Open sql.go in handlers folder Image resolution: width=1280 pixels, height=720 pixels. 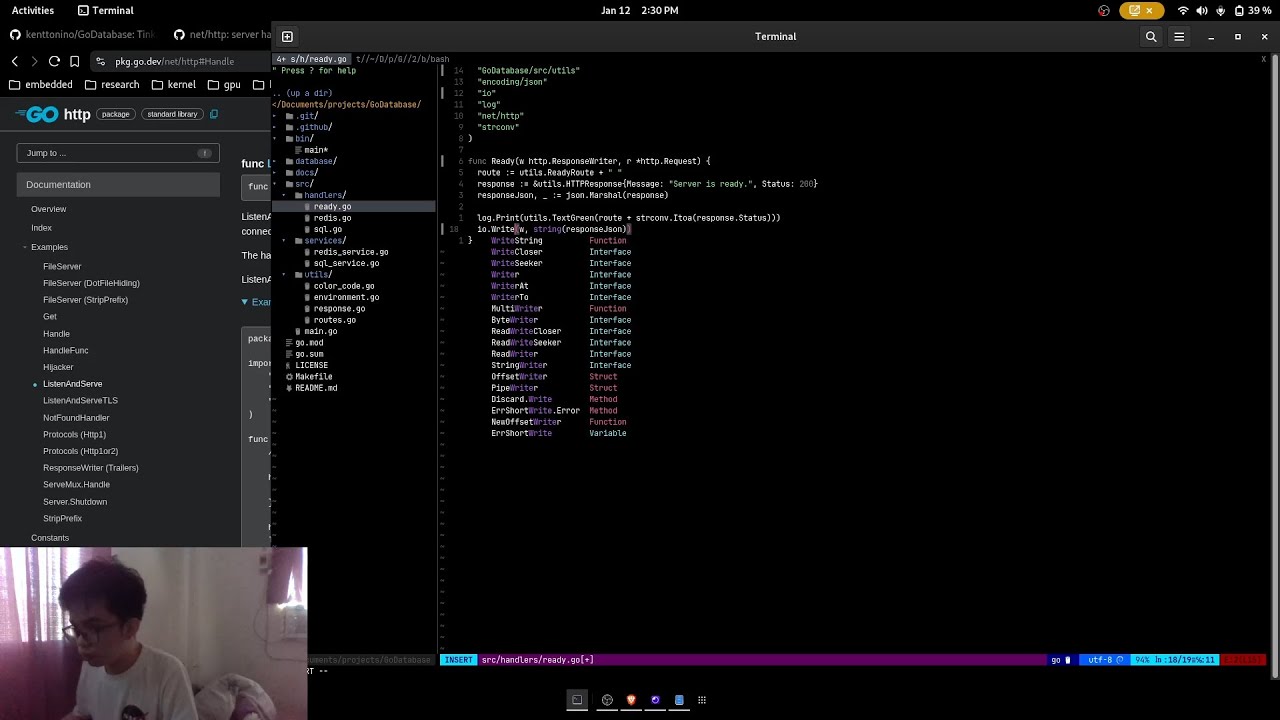point(328,229)
